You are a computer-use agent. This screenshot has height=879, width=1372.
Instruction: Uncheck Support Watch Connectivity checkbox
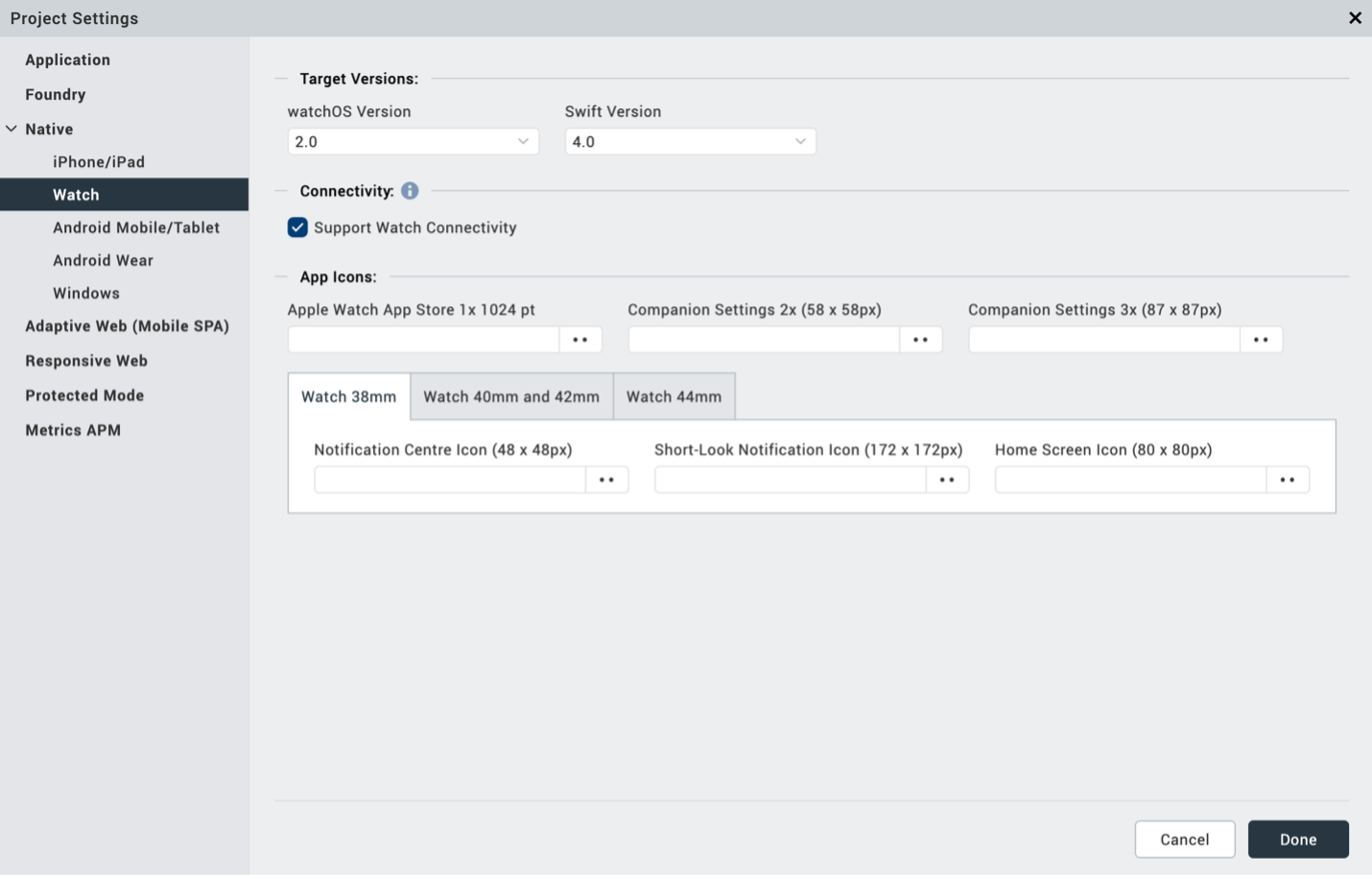click(x=297, y=227)
